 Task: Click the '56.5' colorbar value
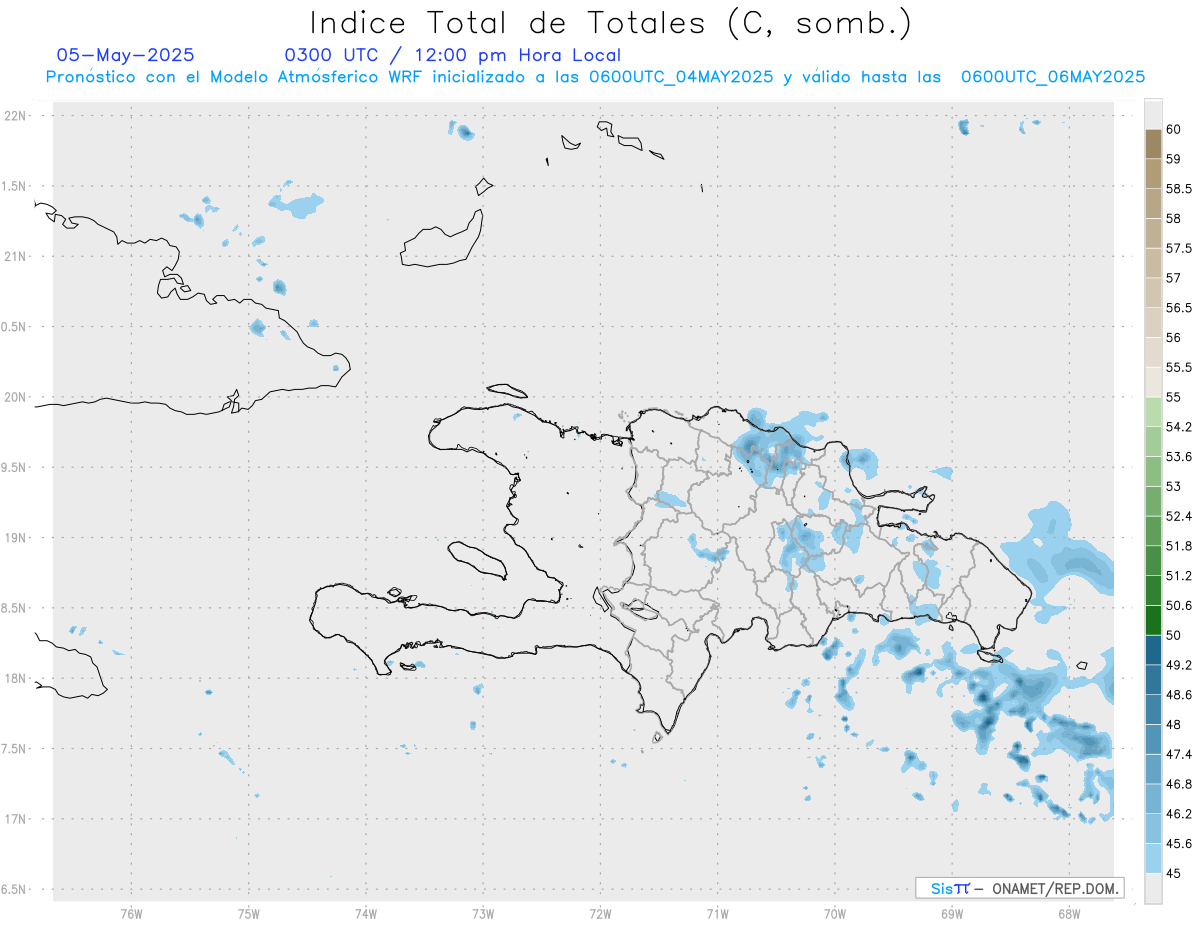pos(1179,308)
